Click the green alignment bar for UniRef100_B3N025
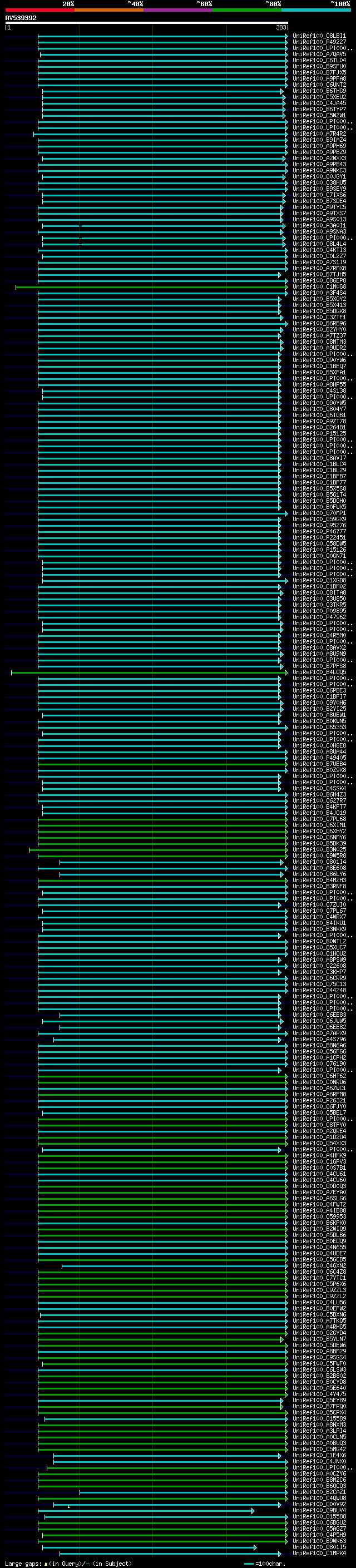The width and height of the screenshot is (356, 1568). (158, 850)
